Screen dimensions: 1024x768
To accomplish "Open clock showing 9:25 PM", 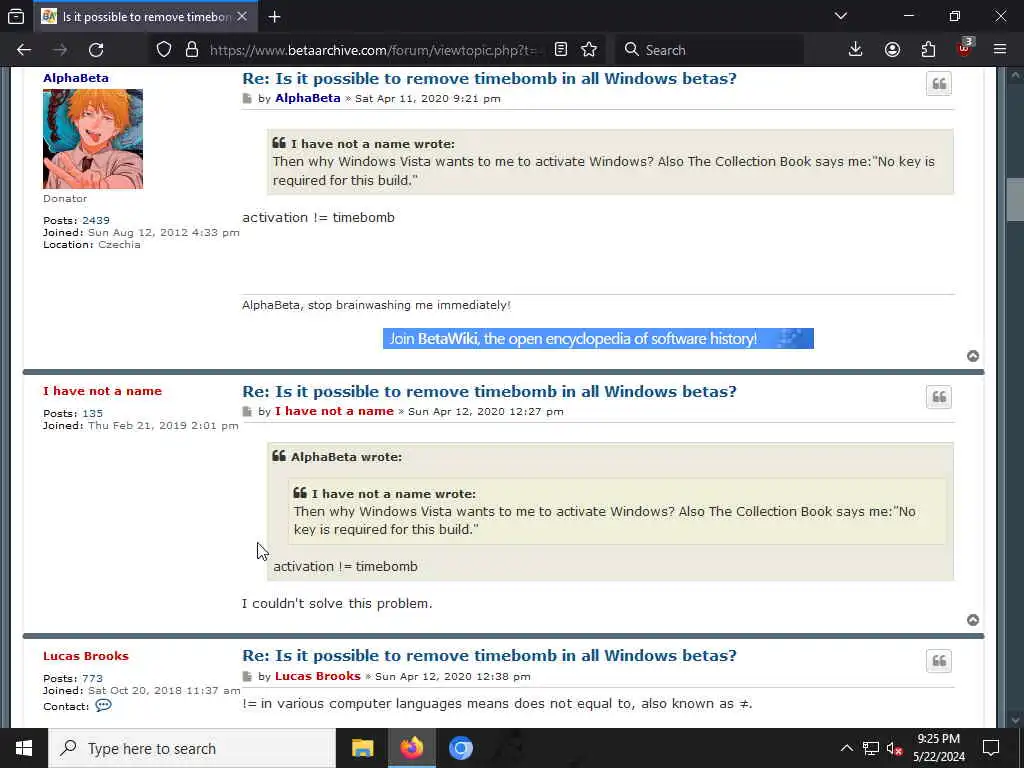I will [x=938, y=748].
